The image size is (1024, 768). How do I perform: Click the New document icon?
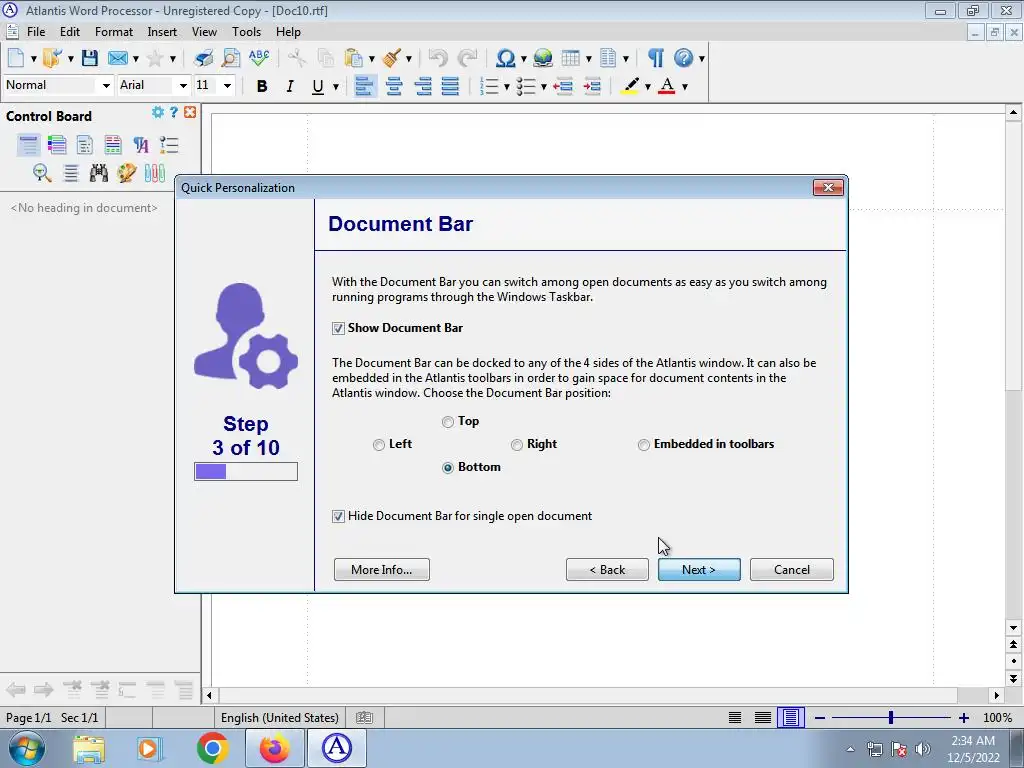(16, 58)
